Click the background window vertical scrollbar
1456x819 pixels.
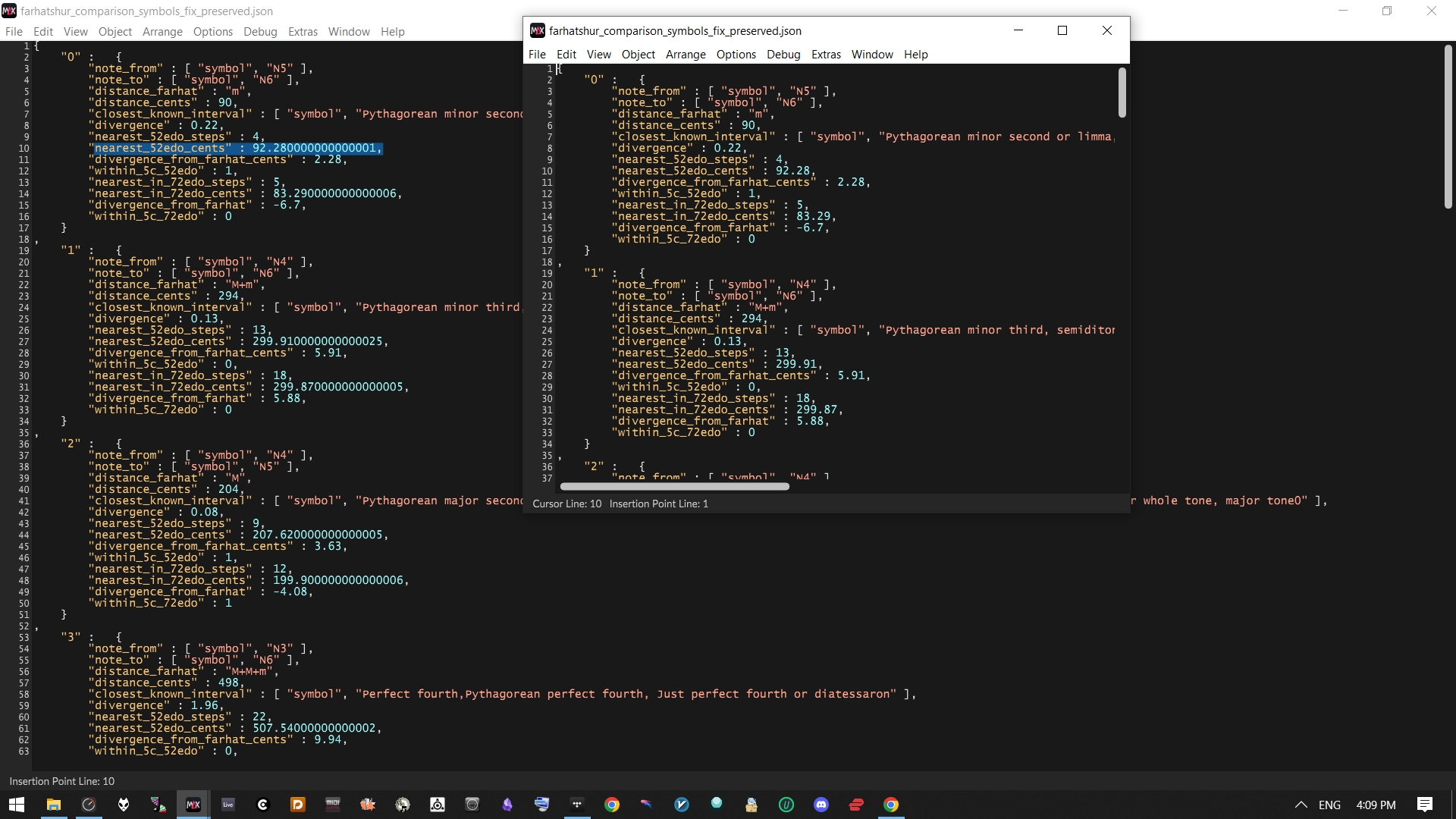point(1448,127)
